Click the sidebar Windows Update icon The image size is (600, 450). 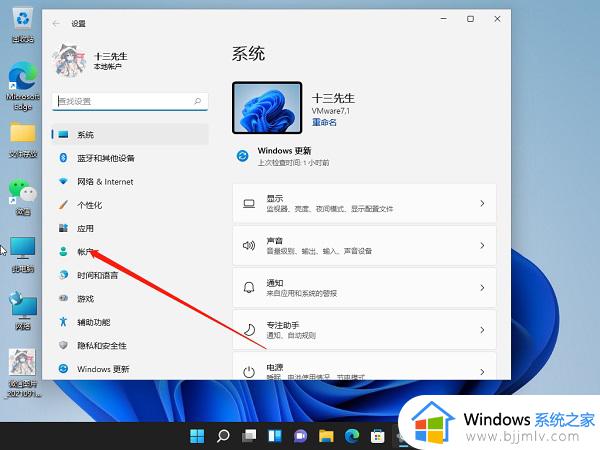click(63, 368)
